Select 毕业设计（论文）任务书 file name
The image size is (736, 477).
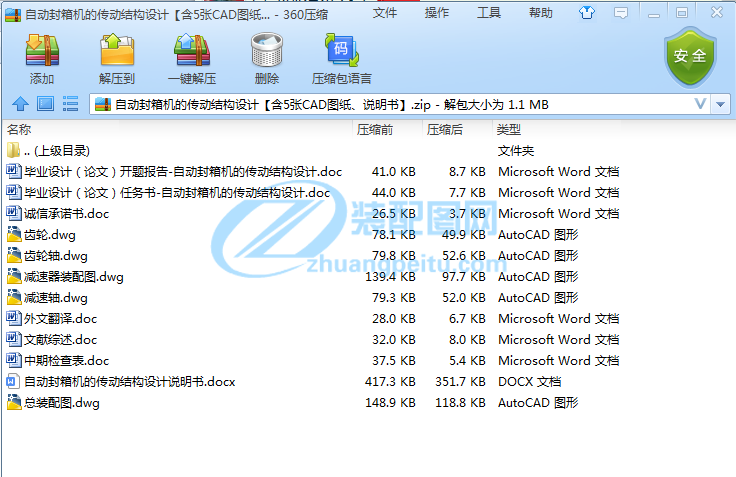pyautogui.click(x=177, y=193)
